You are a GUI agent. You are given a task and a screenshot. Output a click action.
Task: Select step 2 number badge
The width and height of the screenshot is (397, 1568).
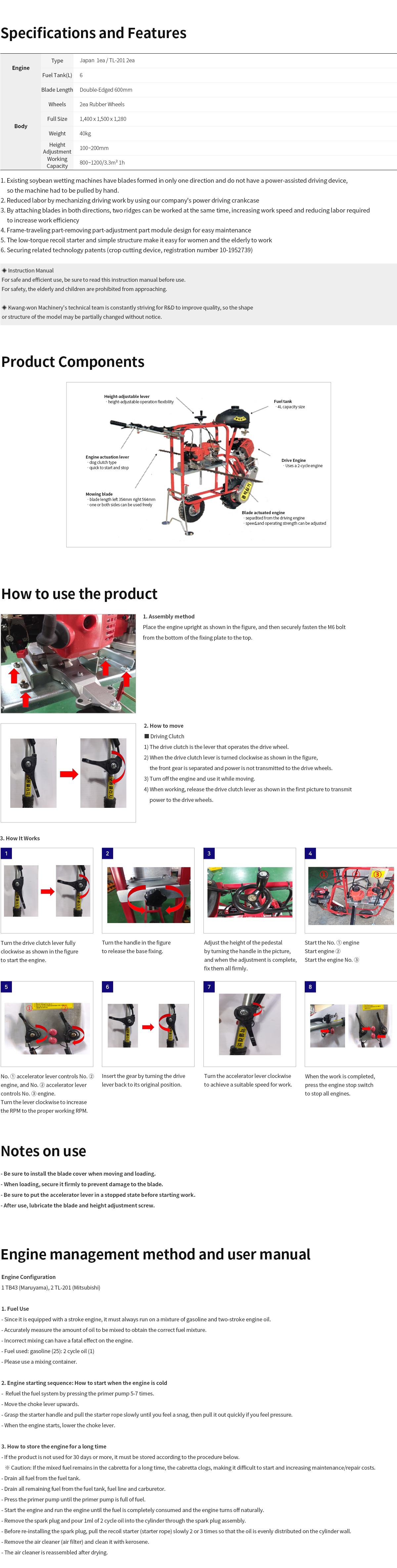click(x=108, y=854)
